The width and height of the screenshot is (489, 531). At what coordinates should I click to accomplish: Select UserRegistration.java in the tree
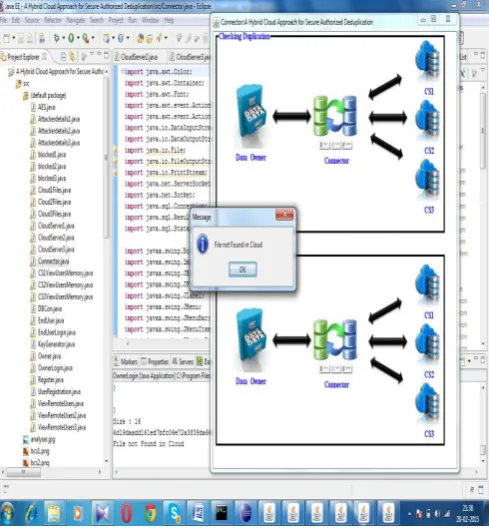[56, 392]
